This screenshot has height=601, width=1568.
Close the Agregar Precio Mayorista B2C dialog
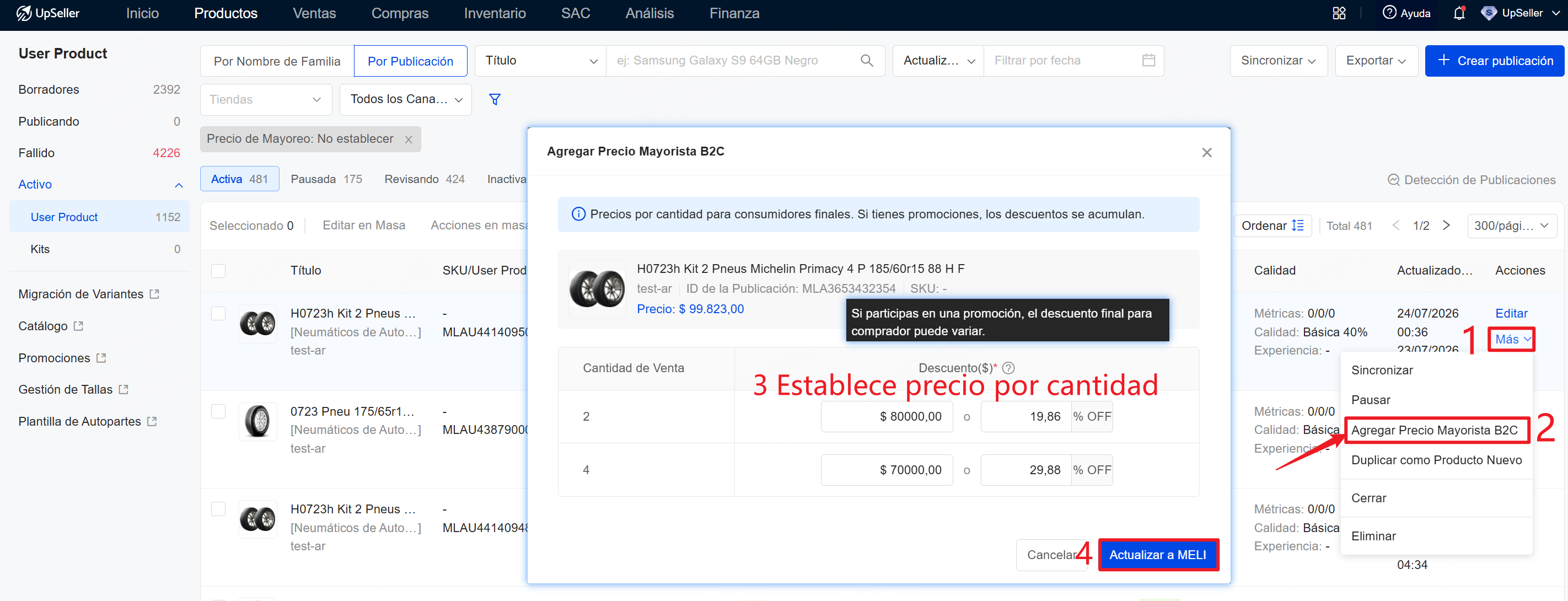[x=1206, y=152]
